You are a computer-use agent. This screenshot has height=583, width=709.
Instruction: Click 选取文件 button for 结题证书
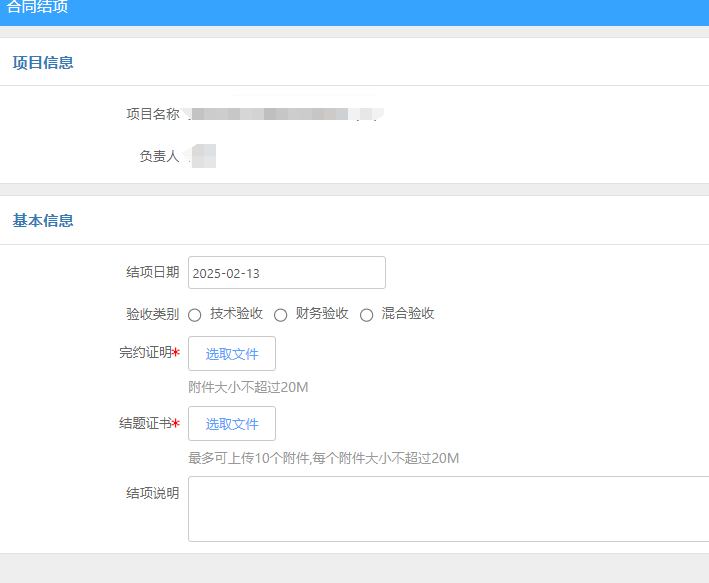tap(232, 424)
